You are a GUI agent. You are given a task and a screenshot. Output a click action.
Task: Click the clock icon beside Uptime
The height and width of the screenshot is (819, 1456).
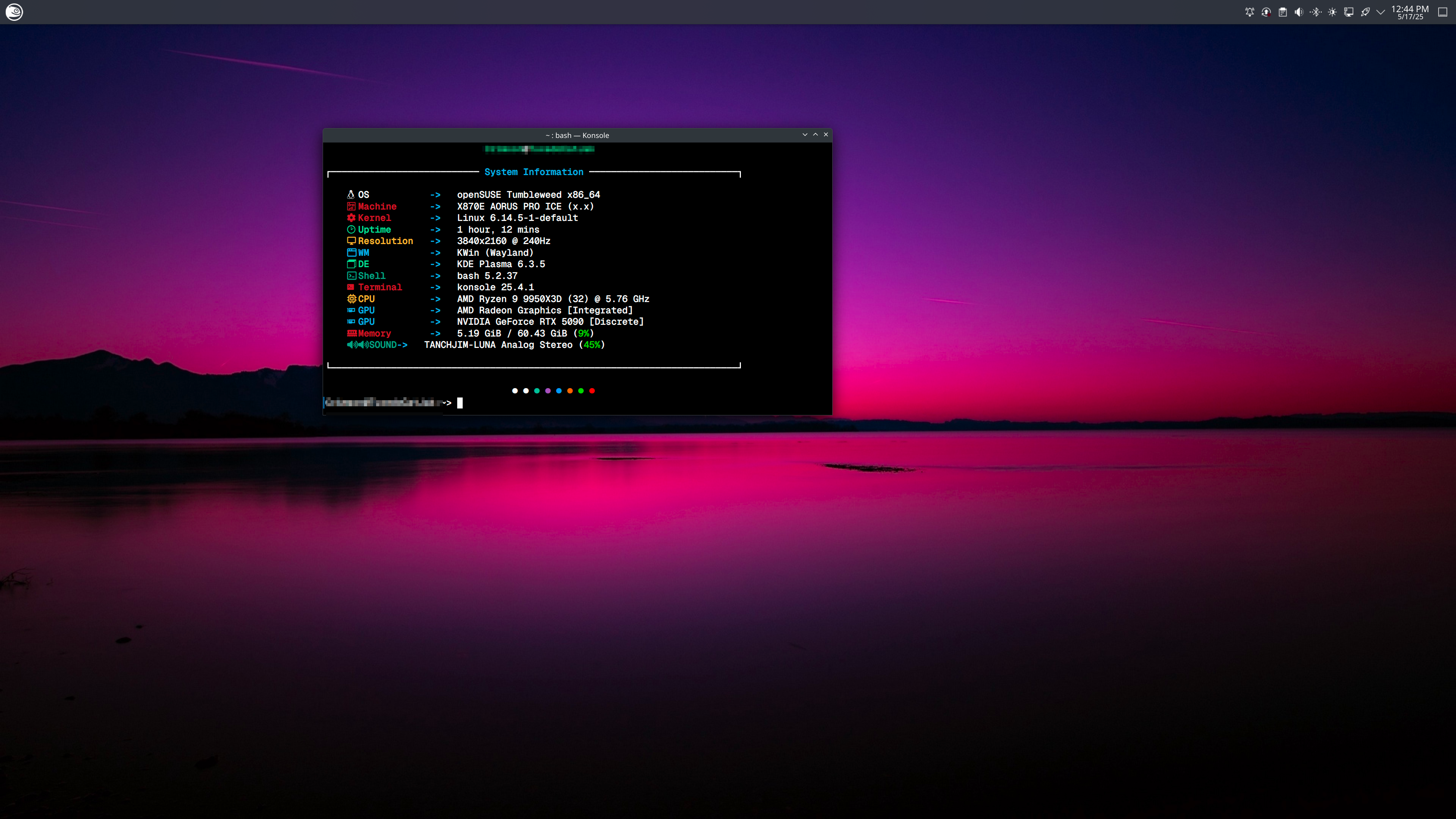[351, 229]
